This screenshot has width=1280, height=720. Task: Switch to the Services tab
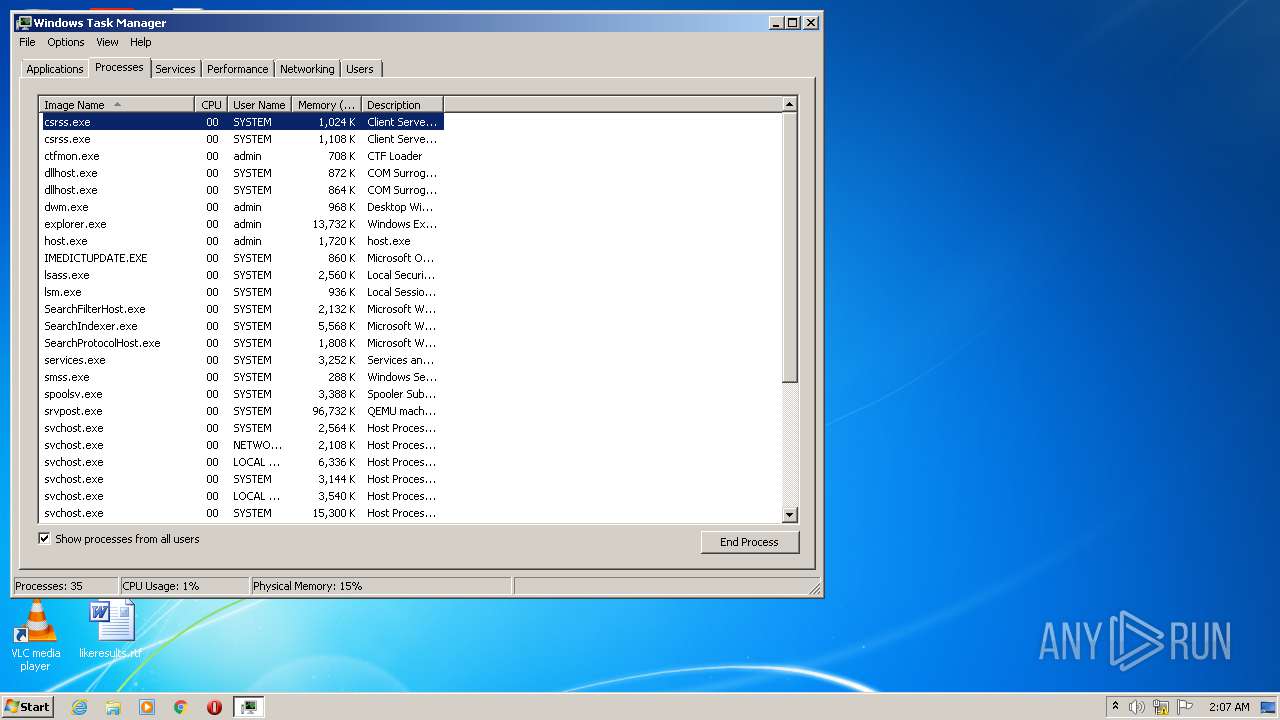[175, 69]
